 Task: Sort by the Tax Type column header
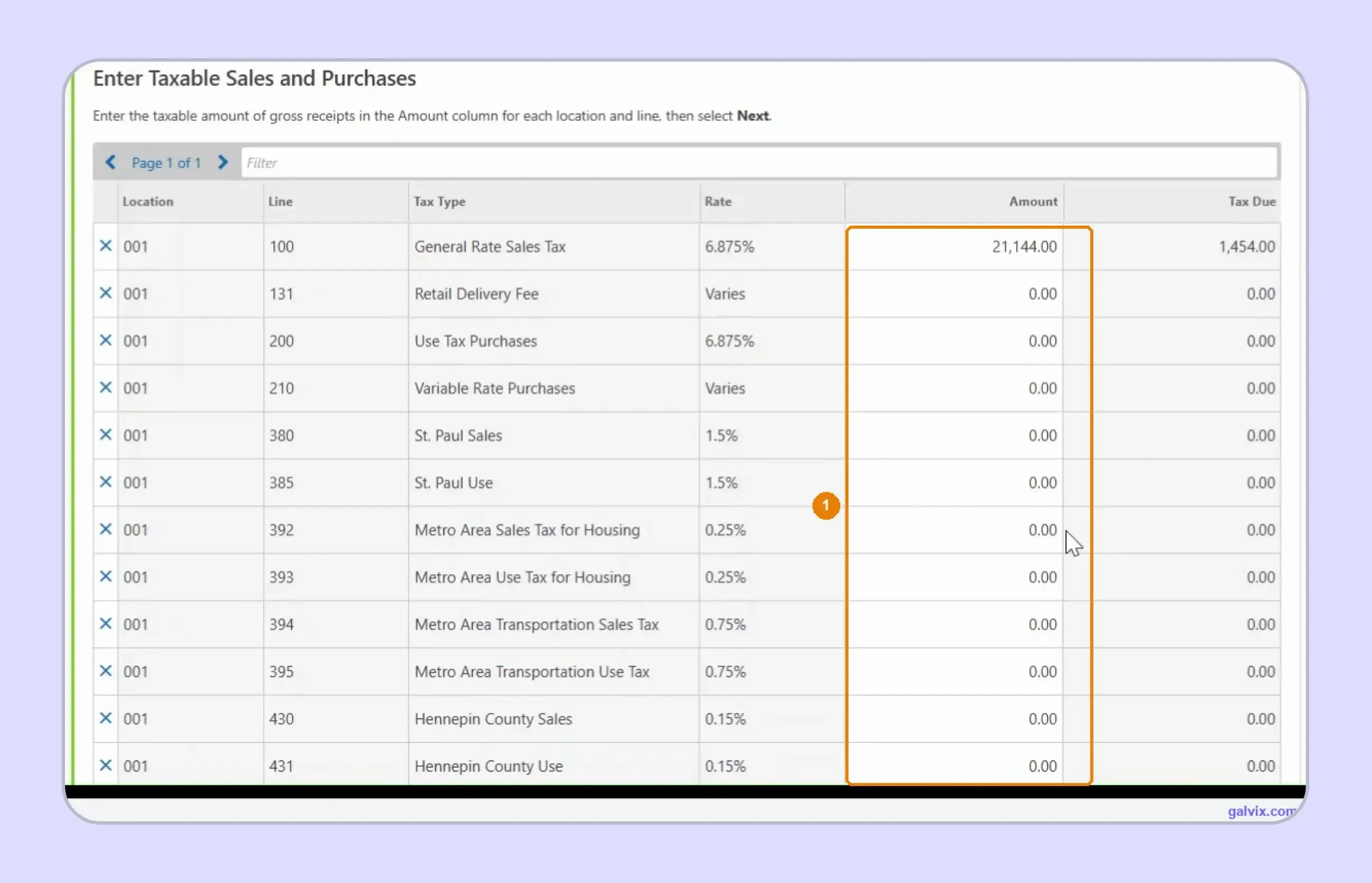439,201
